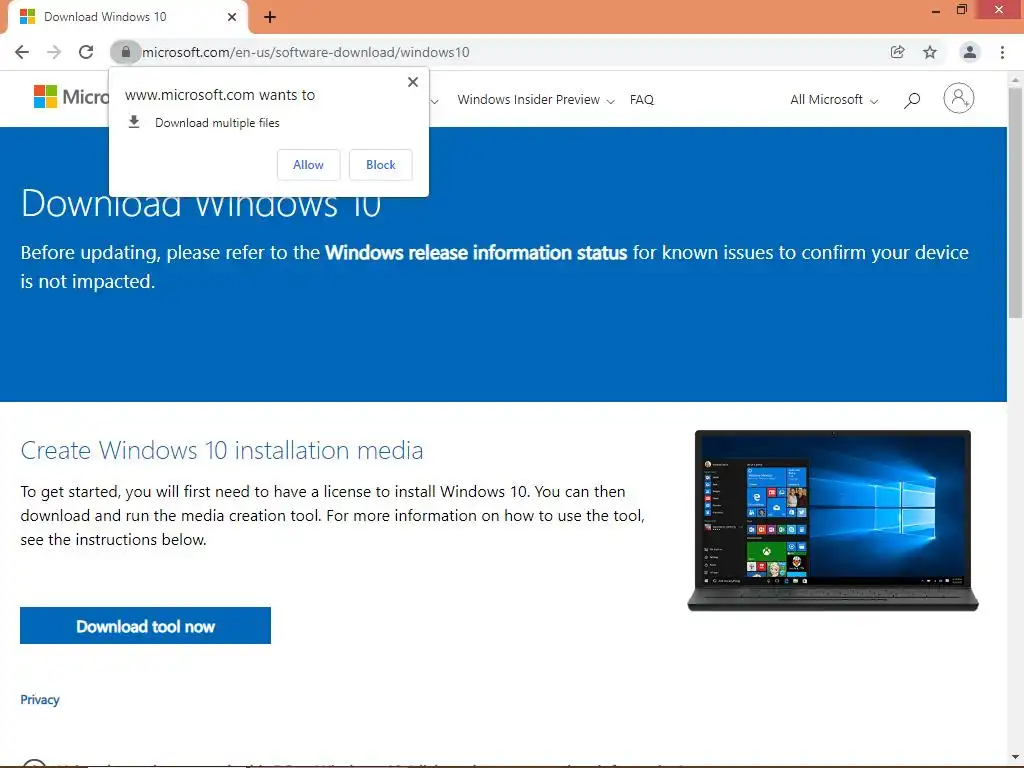This screenshot has height=768, width=1024.
Task: Click the Windows 10 laptop image
Action: pyautogui.click(x=833, y=520)
